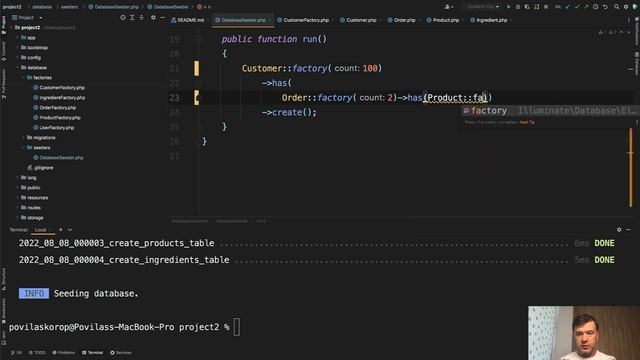This screenshot has height=360, width=640.
Task: Switch to the CustomerFactory.php tab
Action: click(x=303, y=20)
